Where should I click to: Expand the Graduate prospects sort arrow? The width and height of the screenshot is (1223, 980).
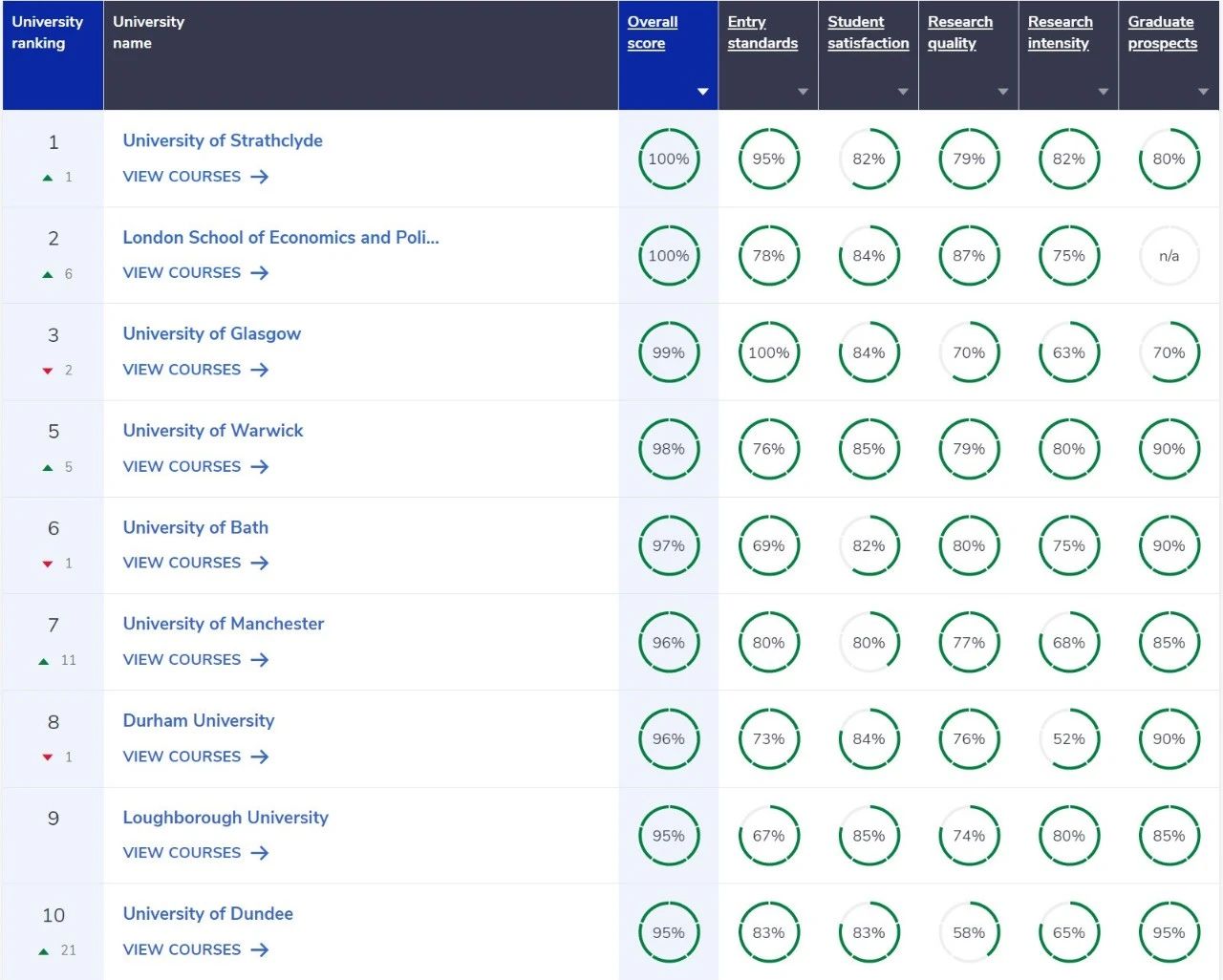(1203, 92)
